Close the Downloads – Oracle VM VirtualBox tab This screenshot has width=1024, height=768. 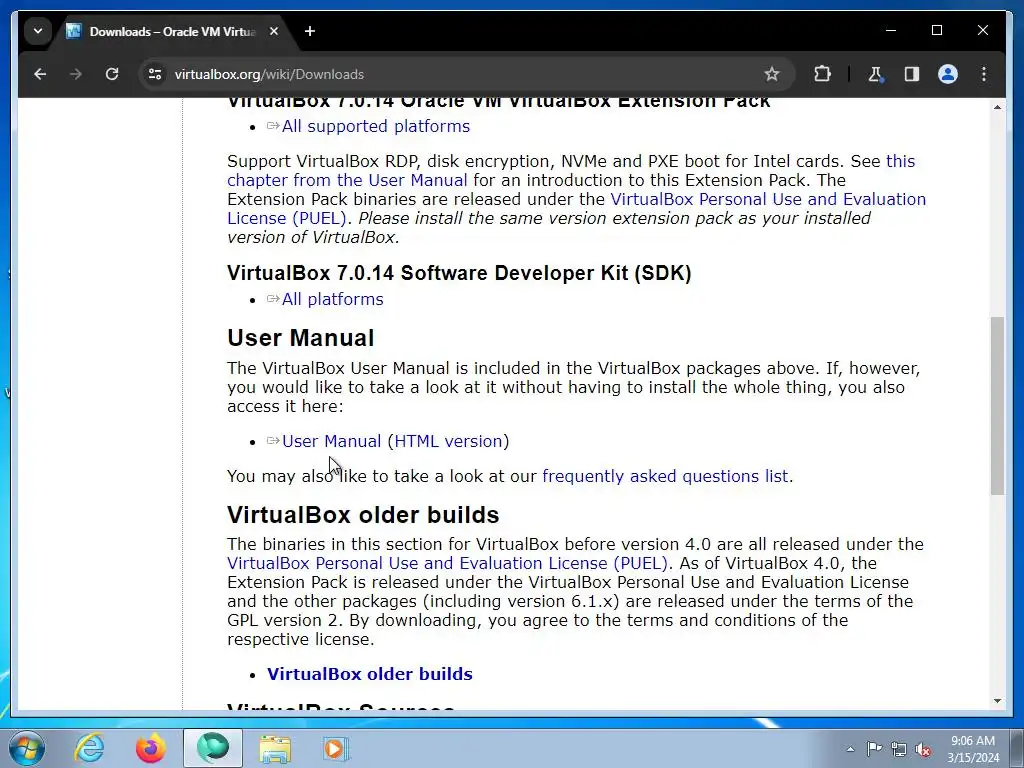(x=274, y=31)
